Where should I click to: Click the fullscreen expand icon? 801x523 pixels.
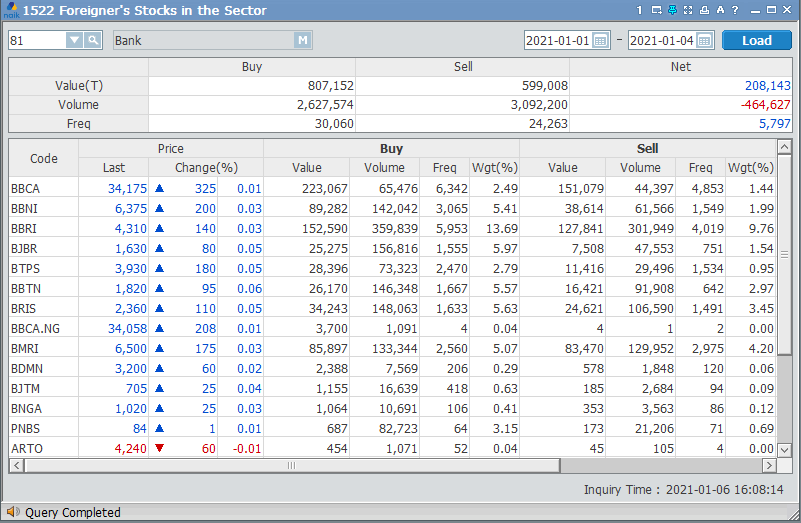coord(688,10)
